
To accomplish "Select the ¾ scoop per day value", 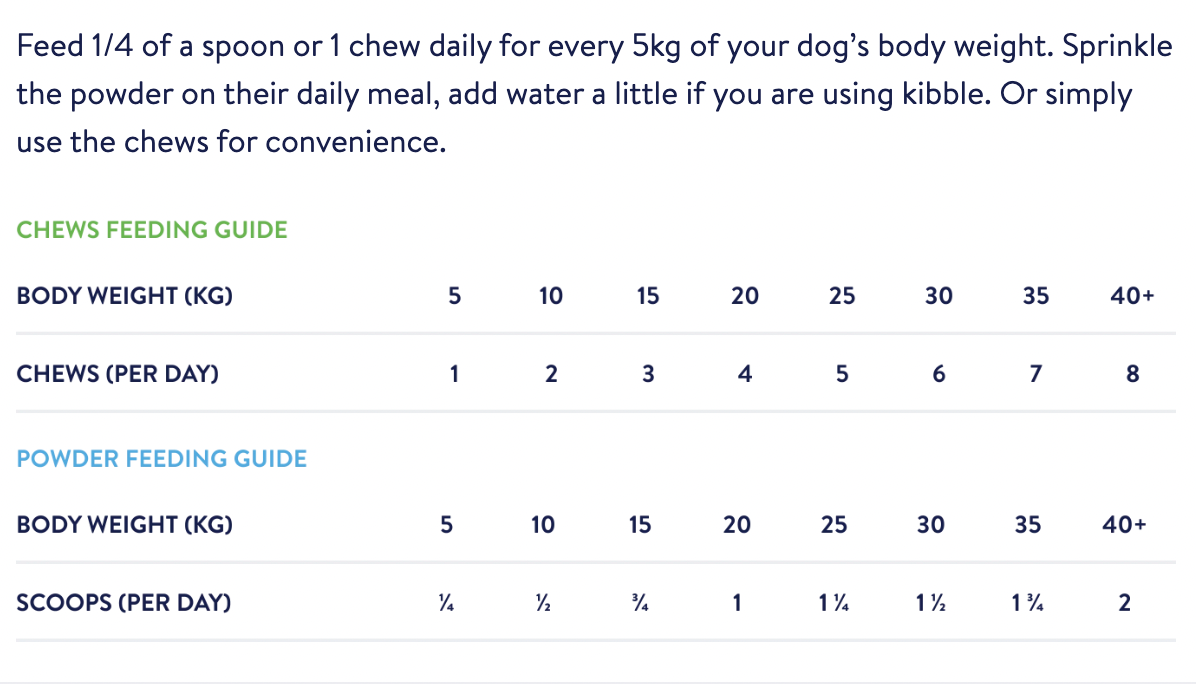I will tap(640, 603).
